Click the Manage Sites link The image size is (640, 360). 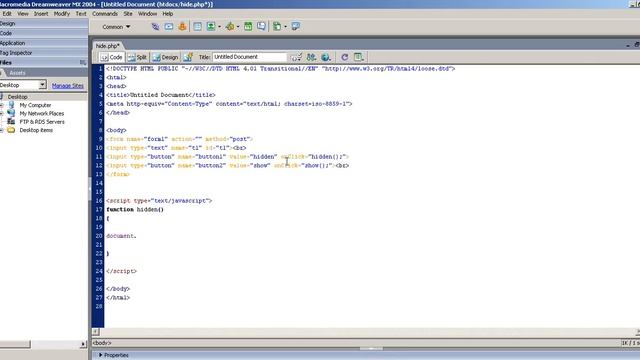point(68,86)
